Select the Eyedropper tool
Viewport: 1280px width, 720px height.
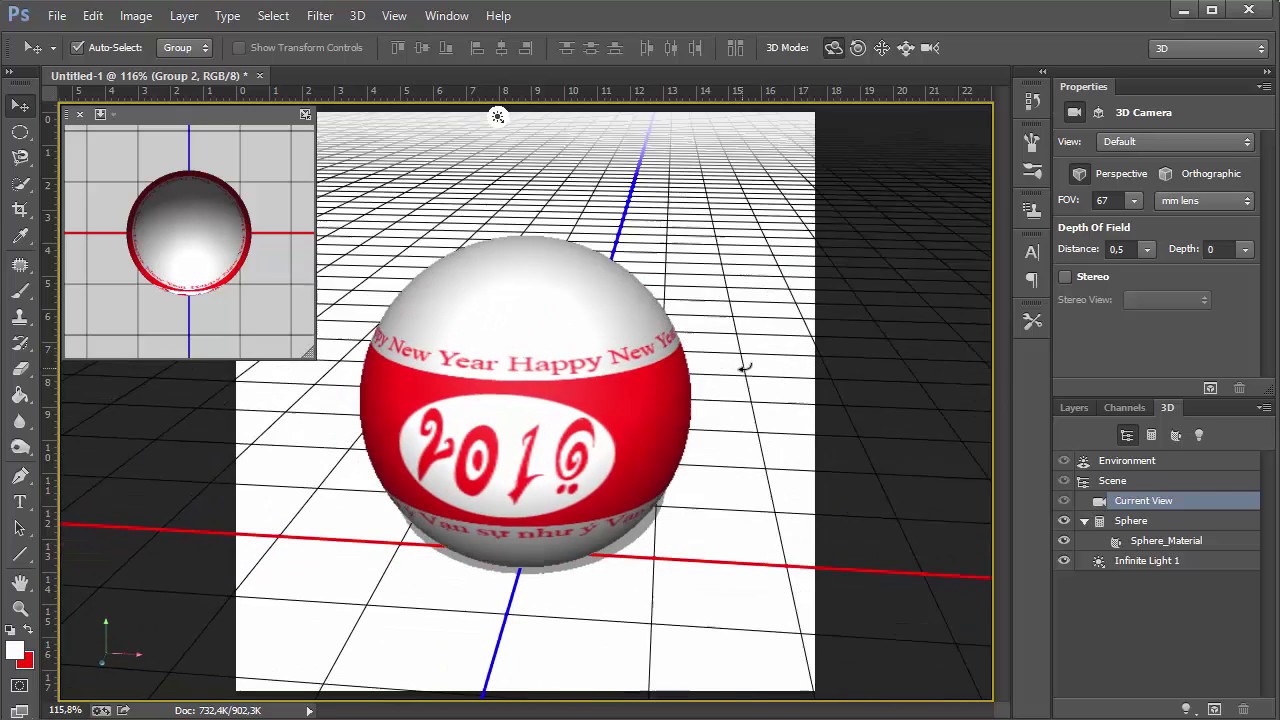point(20,236)
